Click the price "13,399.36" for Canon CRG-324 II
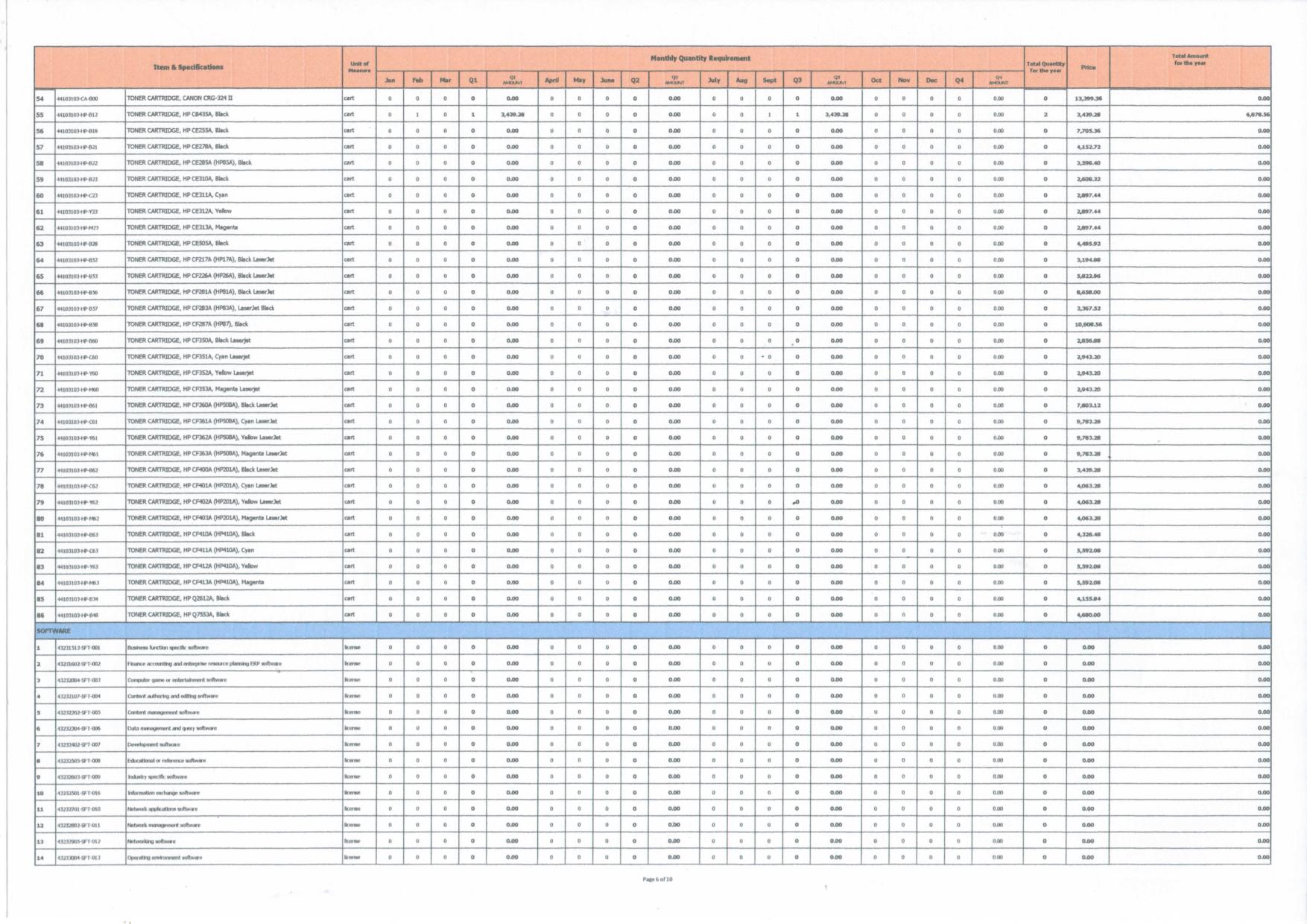The image size is (1307, 924). [1088, 98]
